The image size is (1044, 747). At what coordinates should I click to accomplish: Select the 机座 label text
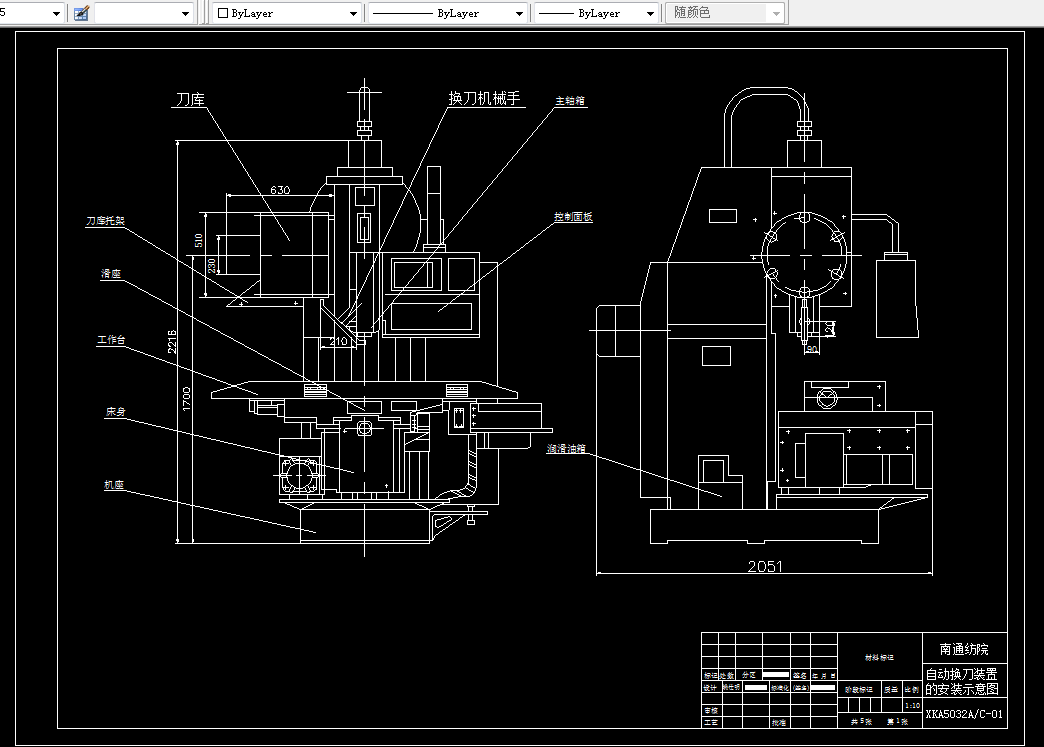114,485
